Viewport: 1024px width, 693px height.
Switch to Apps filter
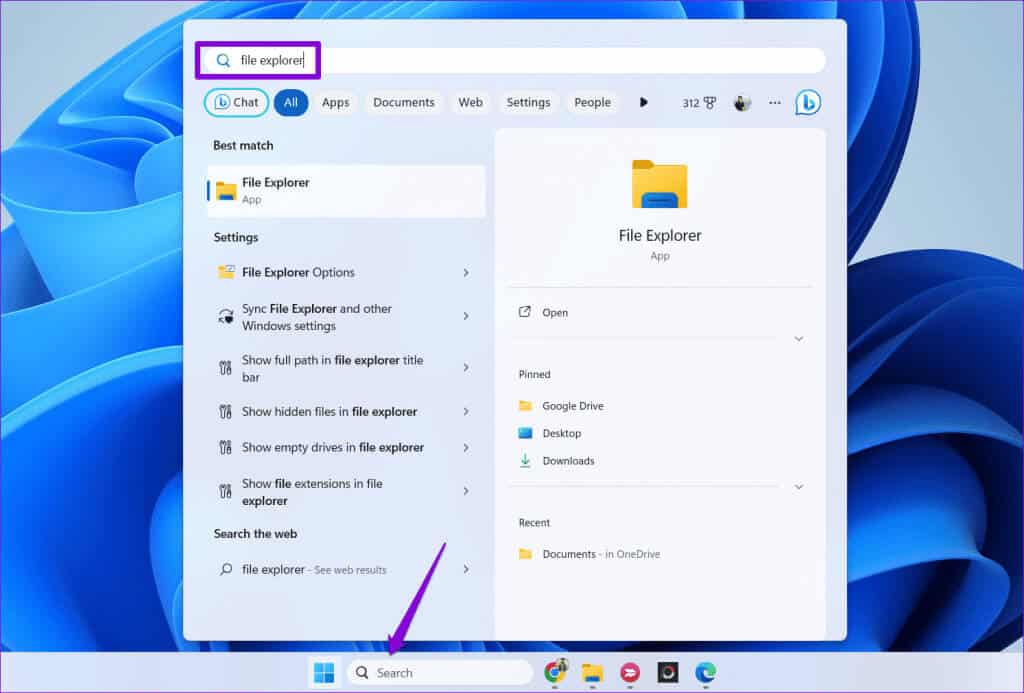click(x=336, y=103)
